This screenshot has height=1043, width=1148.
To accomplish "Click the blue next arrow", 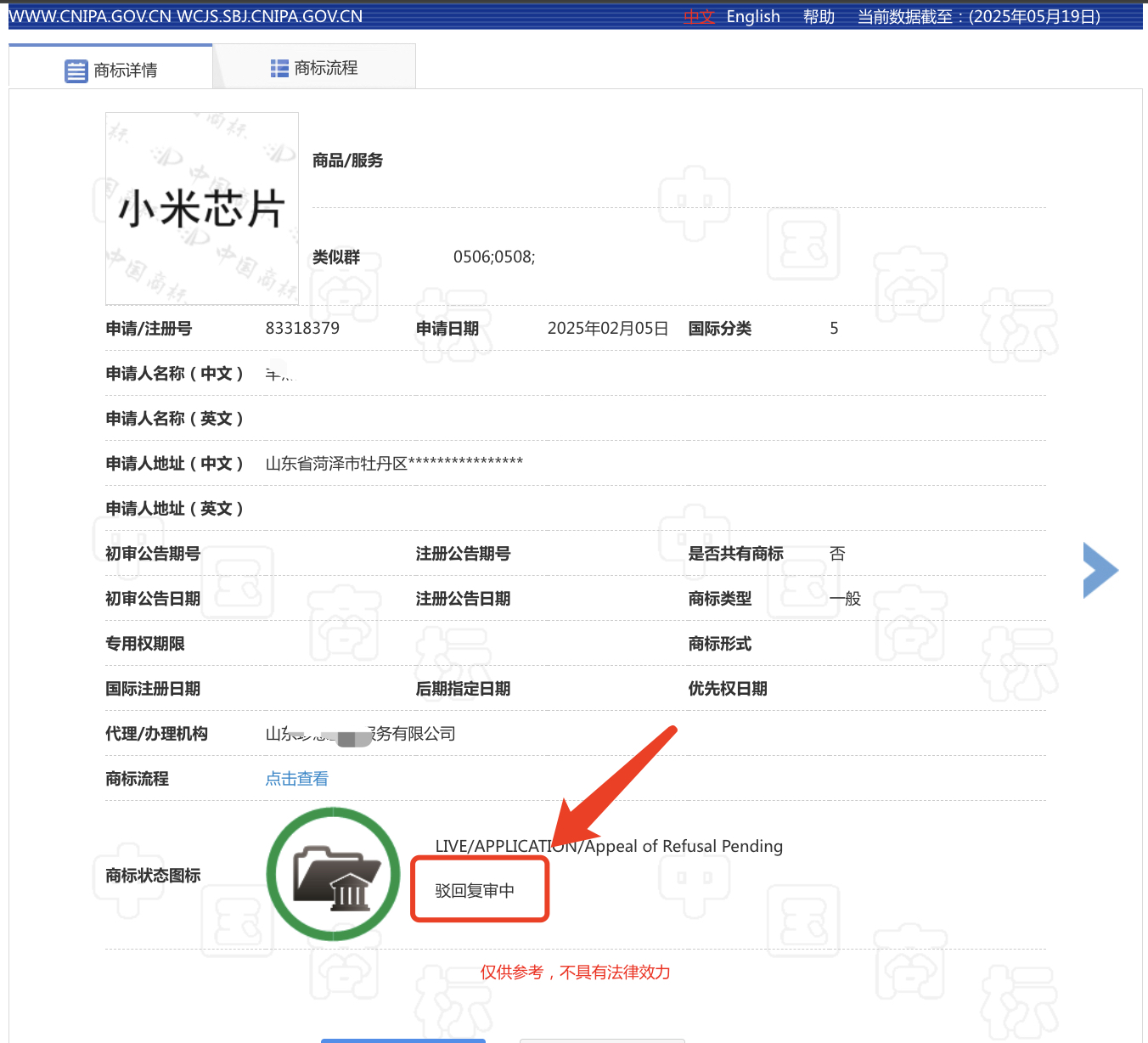I will click(1100, 571).
